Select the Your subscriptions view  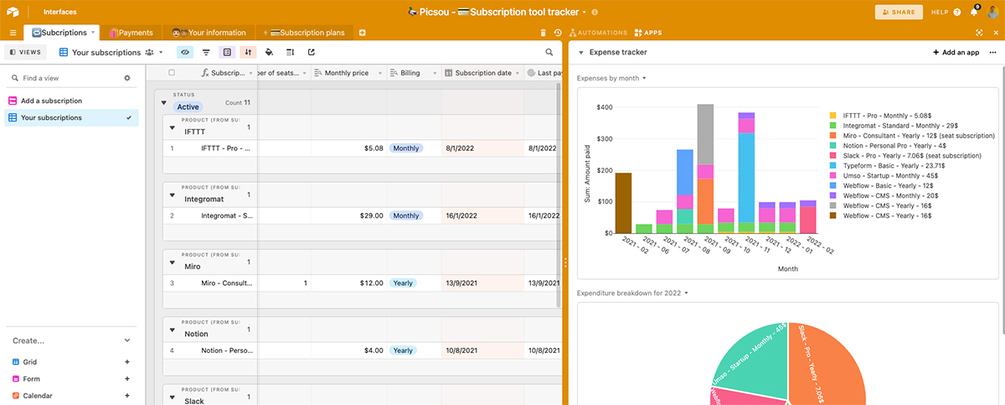(x=71, y=118)
